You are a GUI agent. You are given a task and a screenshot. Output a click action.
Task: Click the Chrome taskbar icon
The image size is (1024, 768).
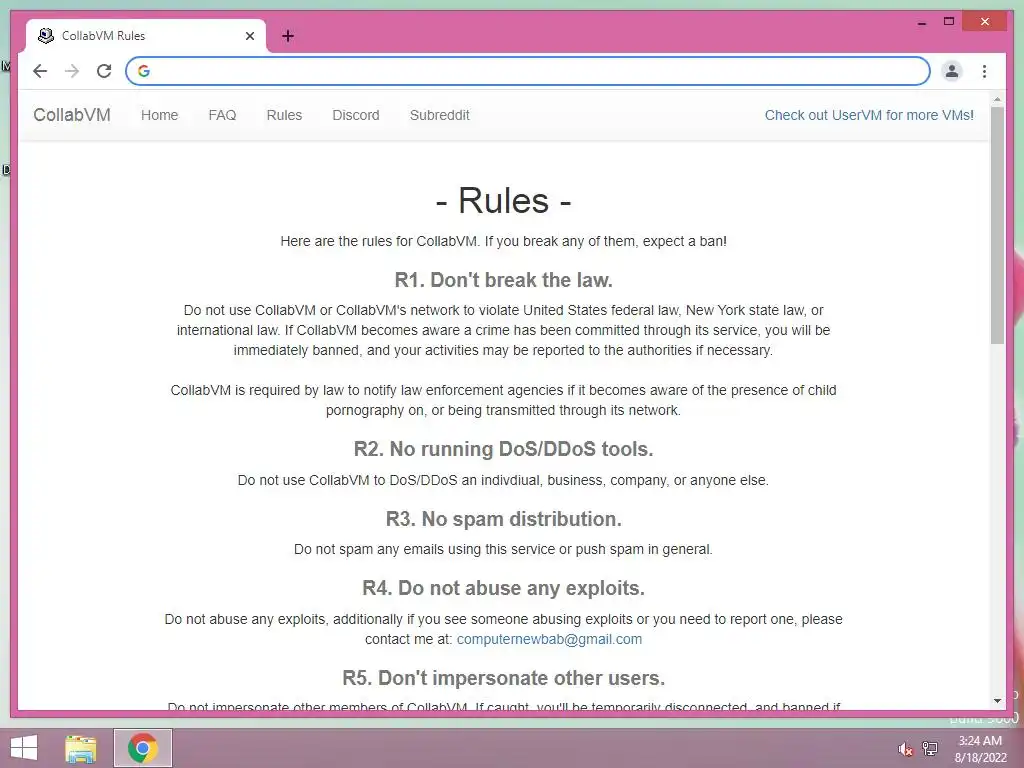click(x=143, y=748)
